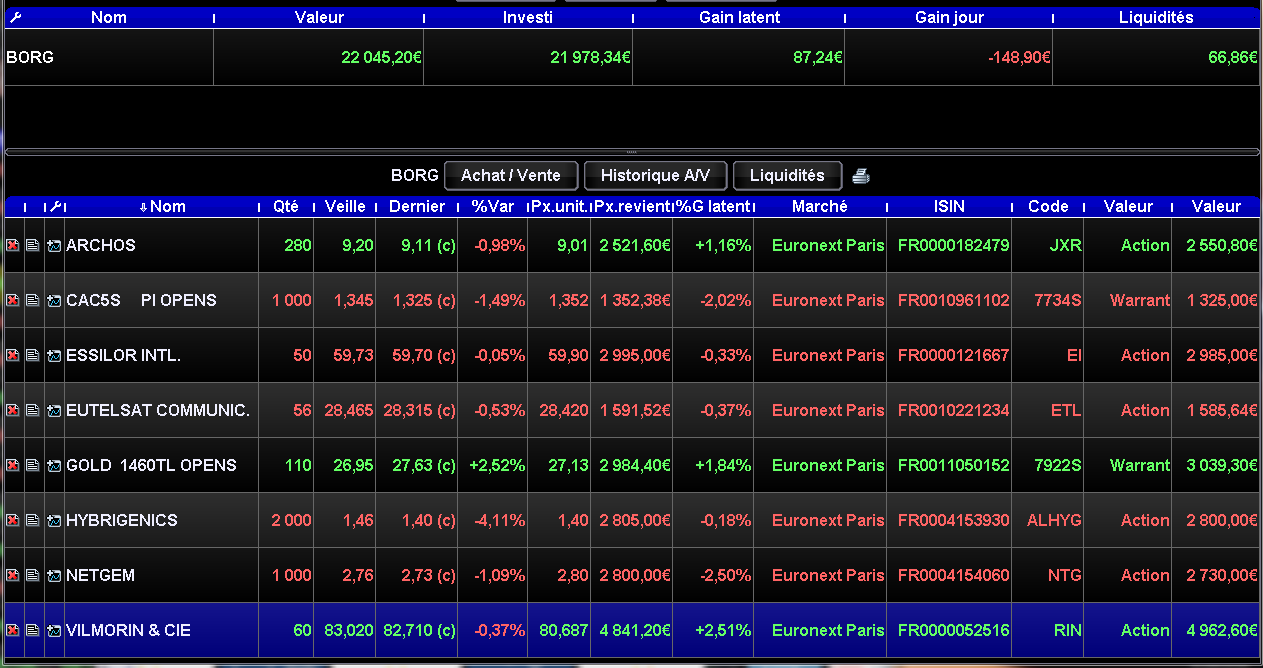Open HYBRIGENICS details document icon
Viewport: 1263px width, 668px height.
pos(33,520)
